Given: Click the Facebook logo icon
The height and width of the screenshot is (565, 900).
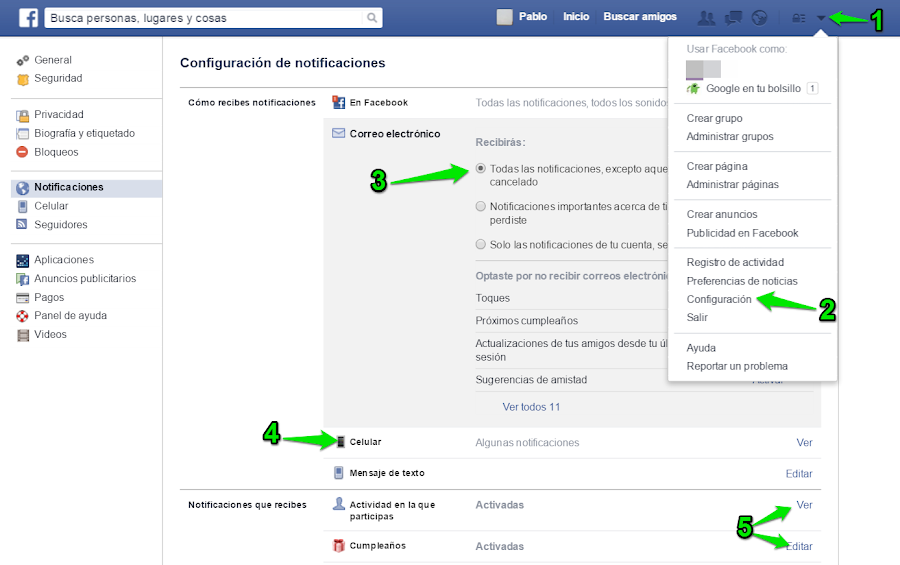Looking at the screenshot, I should 29,18.
